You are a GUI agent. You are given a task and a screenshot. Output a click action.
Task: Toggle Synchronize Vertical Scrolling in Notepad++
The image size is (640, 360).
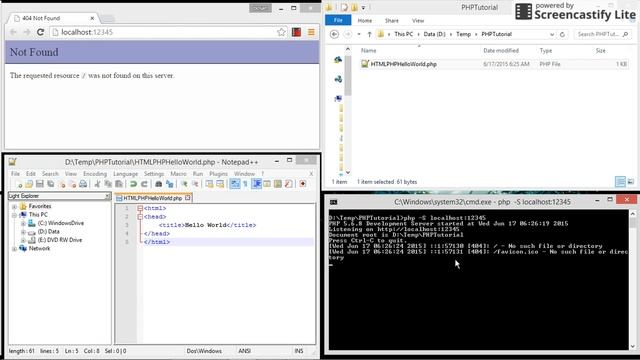pyautogui.click(x=209, y=184)
